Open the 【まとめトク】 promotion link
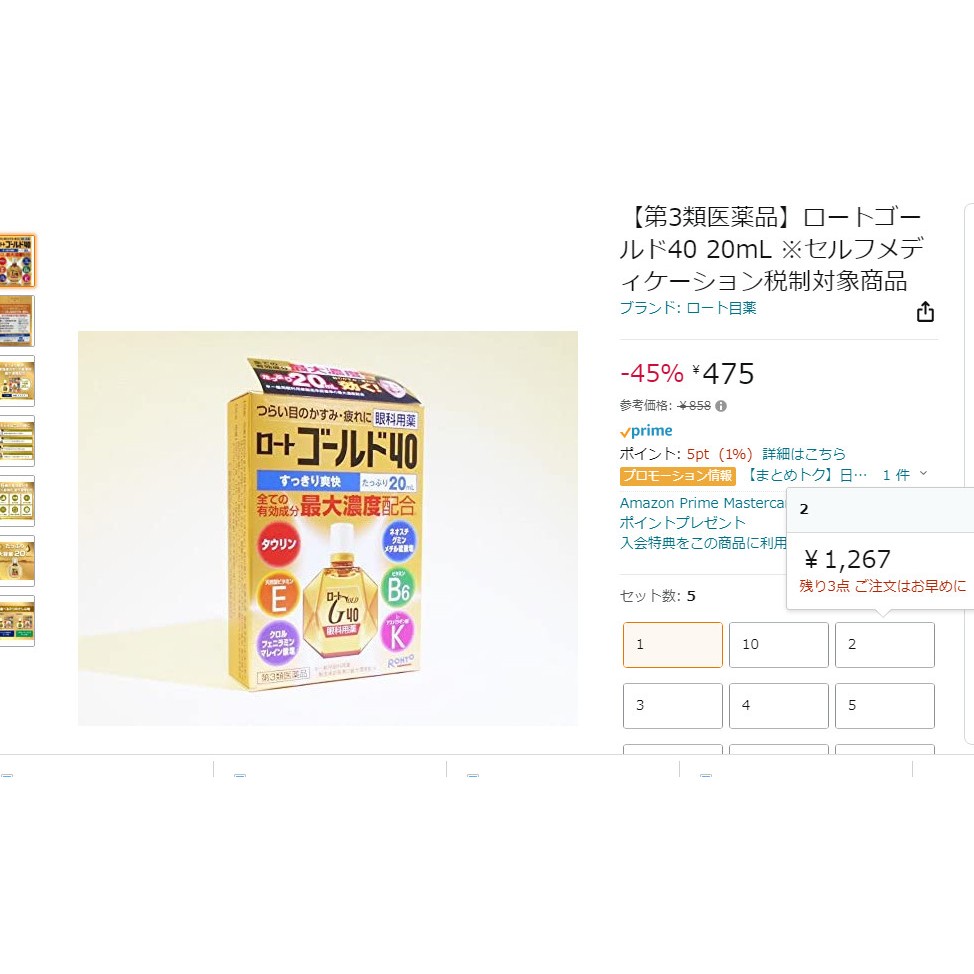 pos(806,475)
